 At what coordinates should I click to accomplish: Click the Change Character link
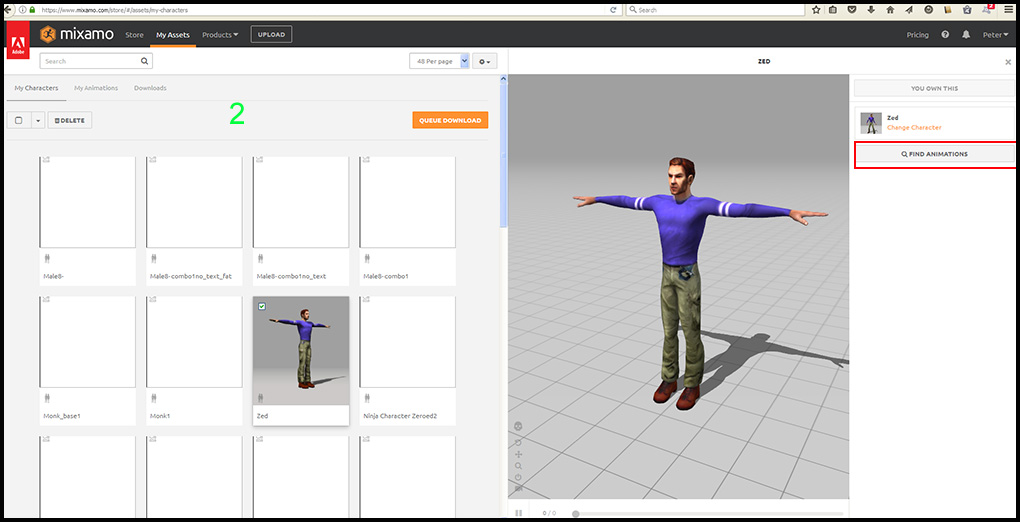914,128
